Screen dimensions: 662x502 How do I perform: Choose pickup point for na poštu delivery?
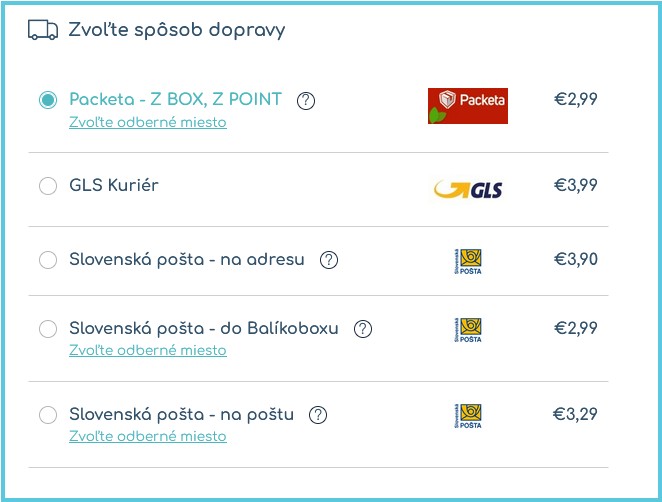click(x=148, y=437)
